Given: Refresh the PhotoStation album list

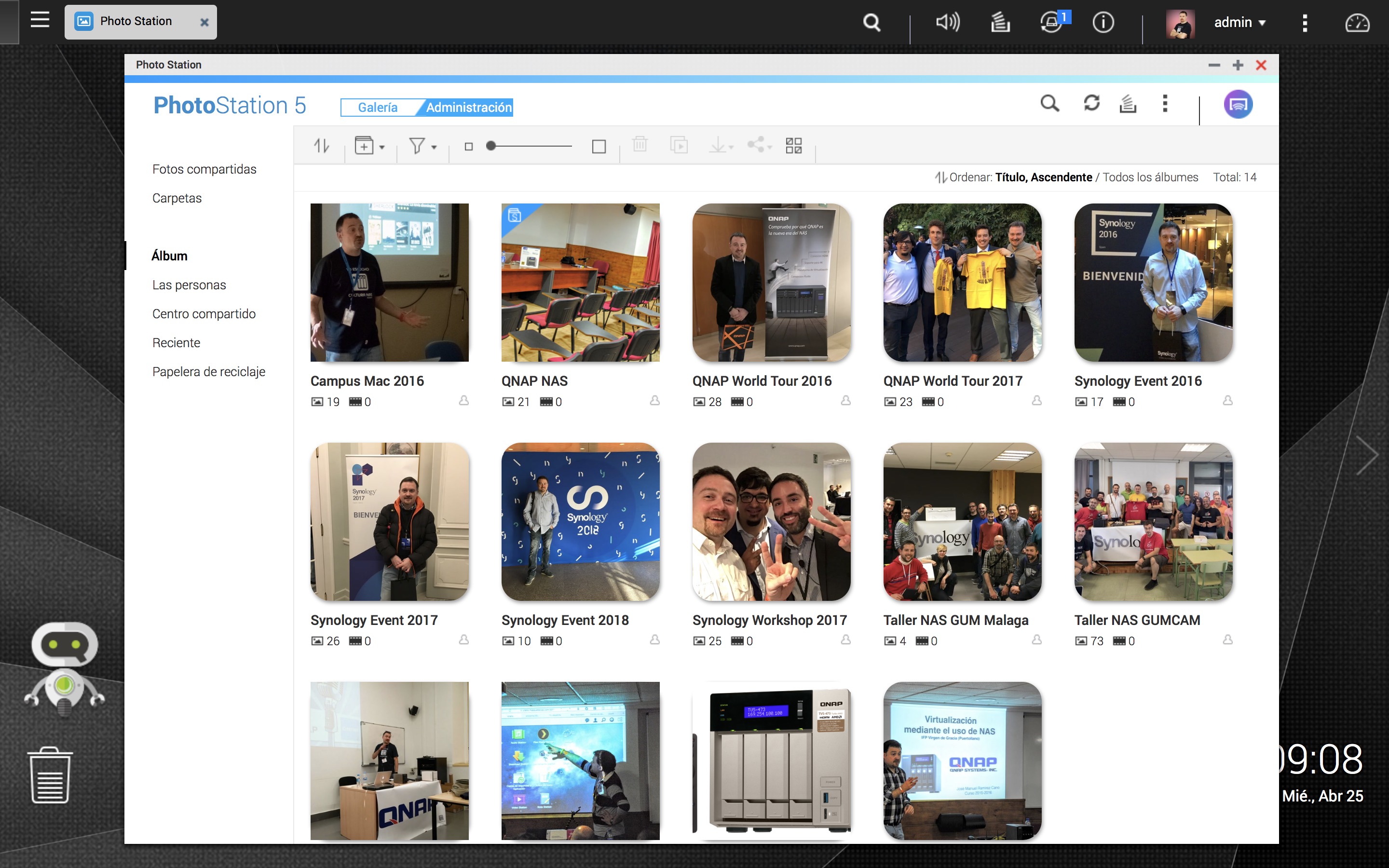Looking at the screenshot, I should click(x=1091, y=104).
